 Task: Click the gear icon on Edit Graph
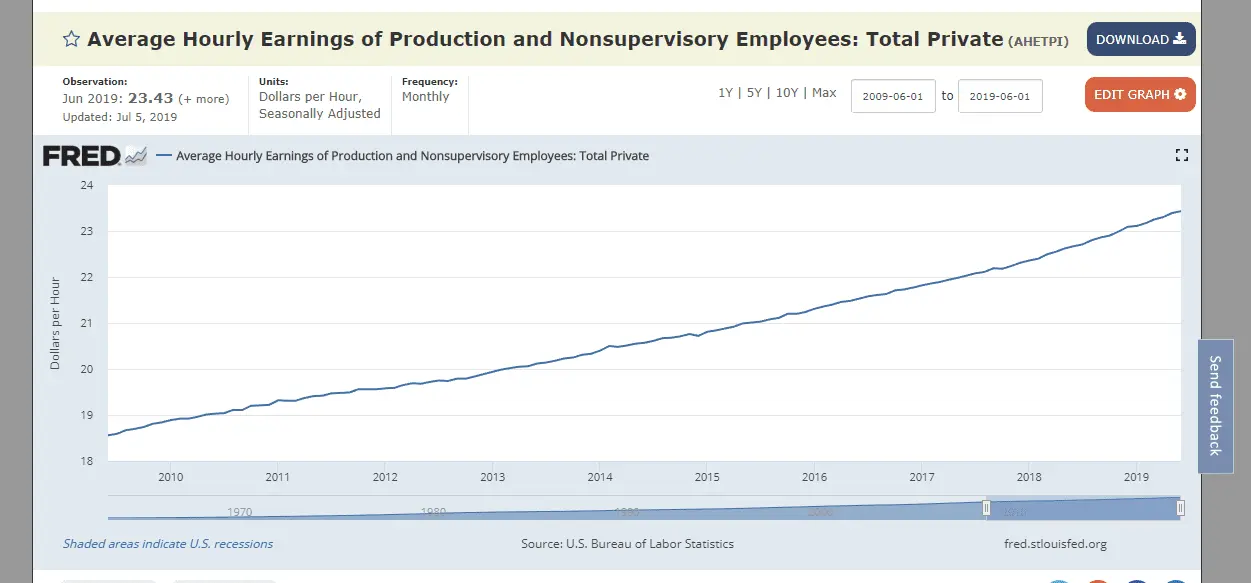[x=1180, y=95]
